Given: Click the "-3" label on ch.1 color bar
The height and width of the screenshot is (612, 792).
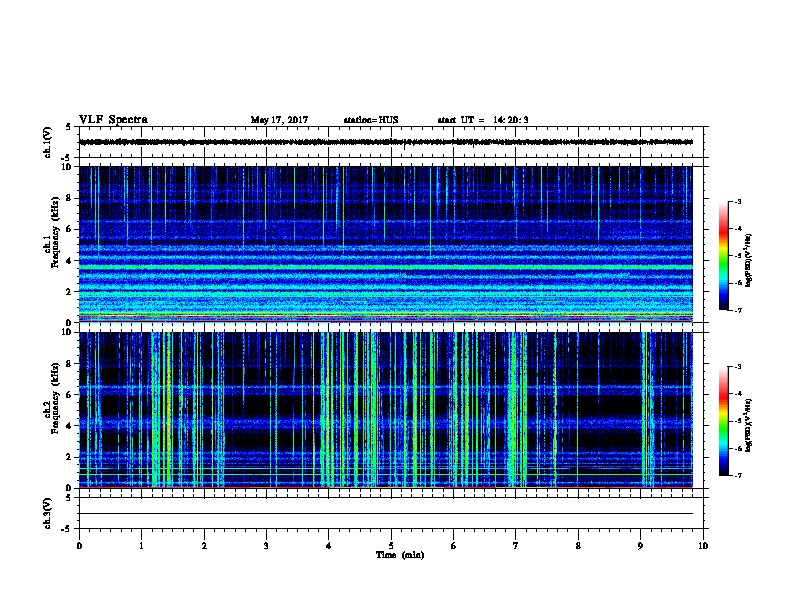Looking at the screenshot, I should (x=738, y=201).
